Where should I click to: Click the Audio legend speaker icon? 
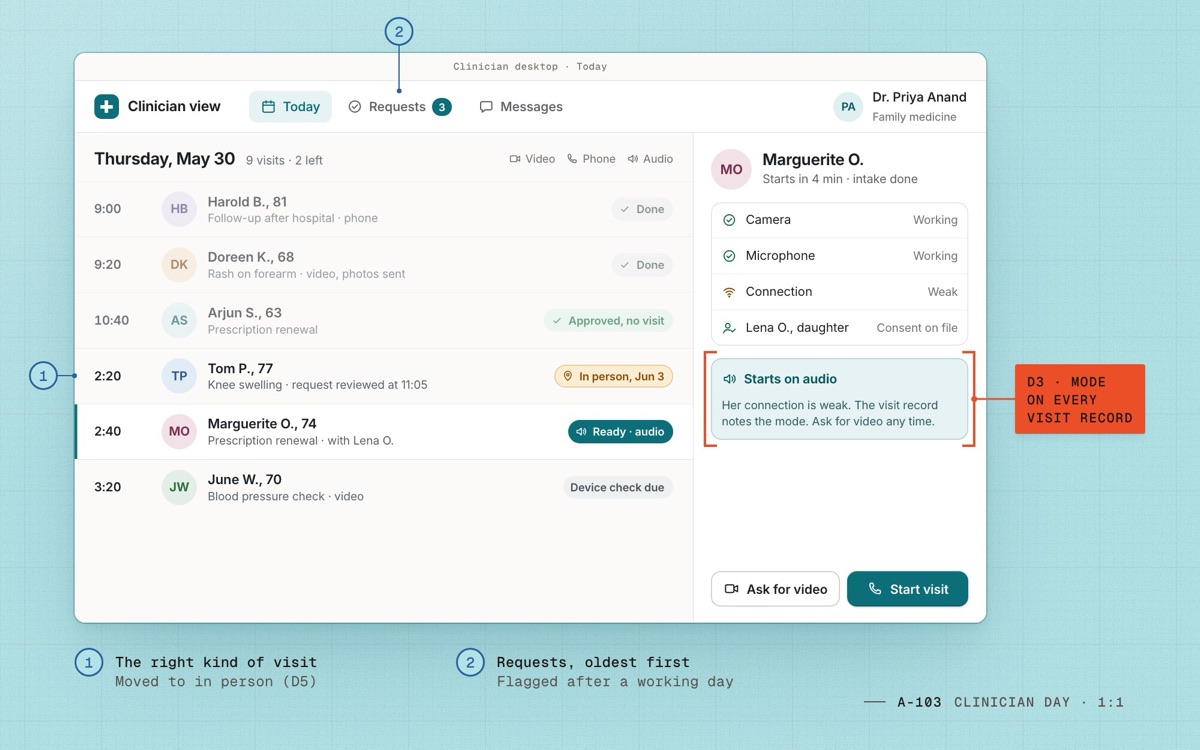633,159
